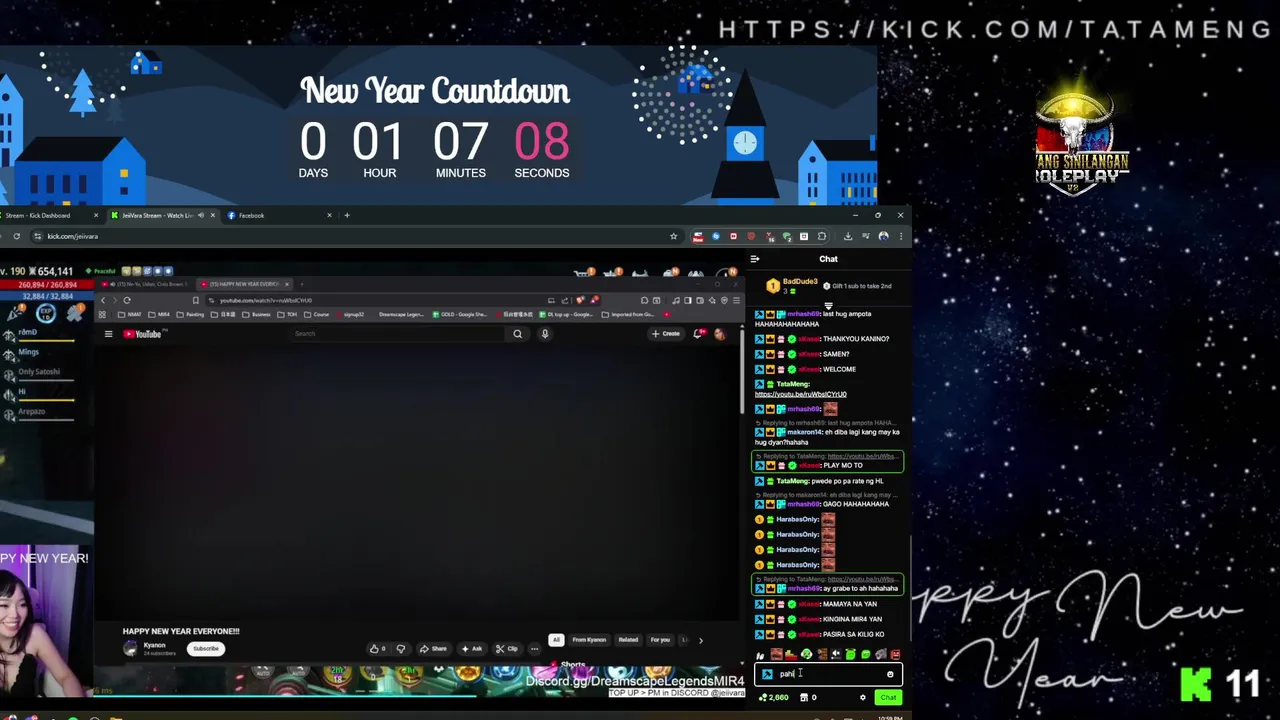The height and width of the screenshot is (720, 1280).
Task: Show more filter chips with right arrow
Action: coord(700,640)
